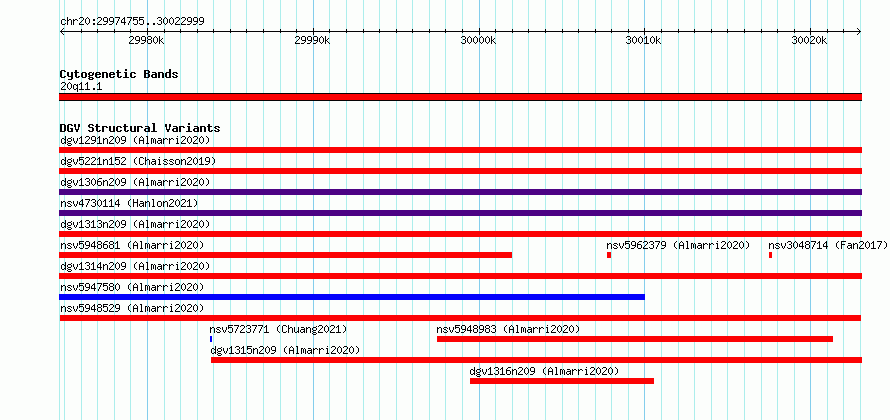Open the nsv4730114 (Hanlon2021) label
Screen dimensions: 890x420
point(129,203)
